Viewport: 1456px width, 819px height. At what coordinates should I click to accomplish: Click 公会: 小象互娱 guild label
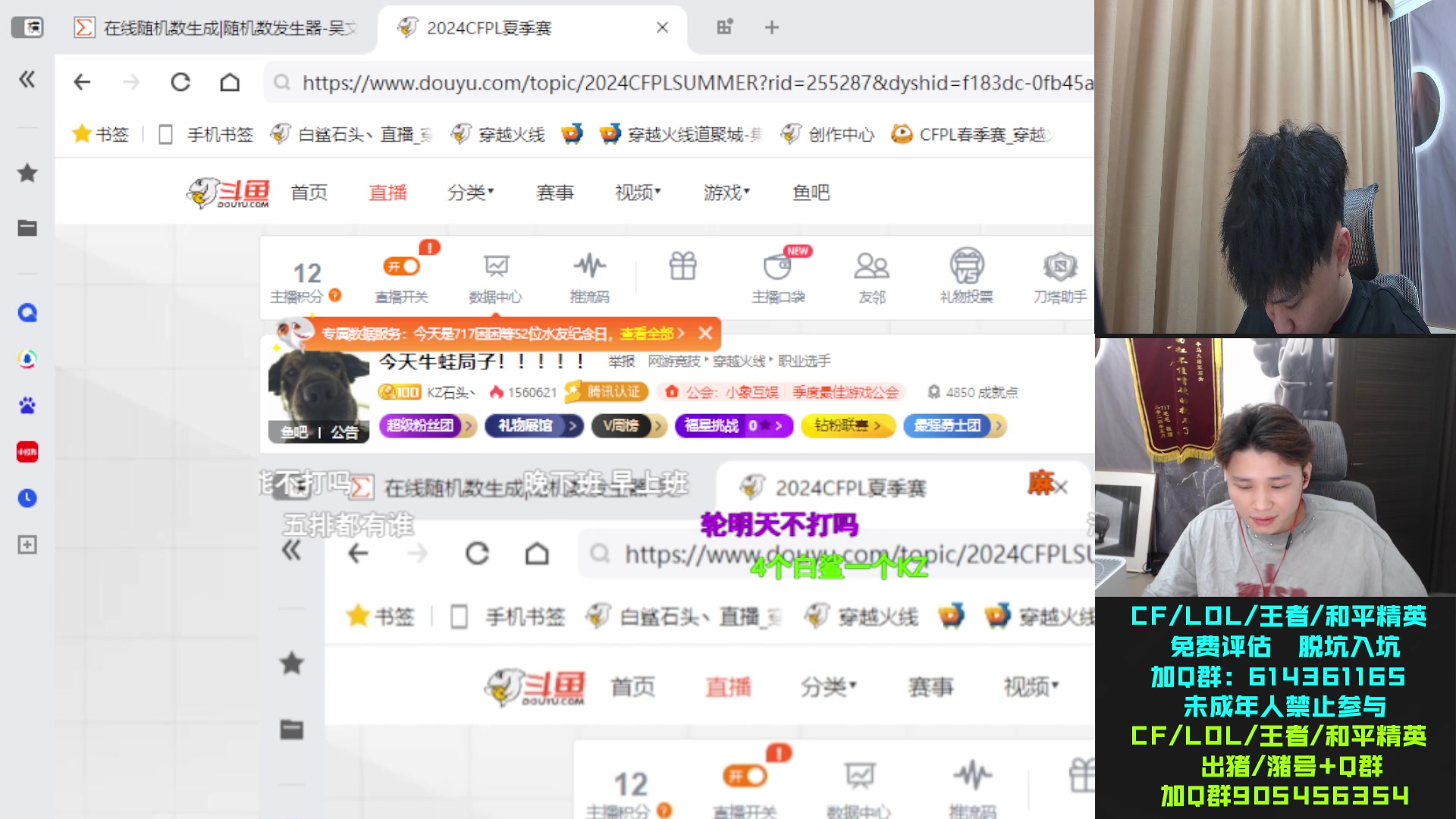(x=733, y=392)
